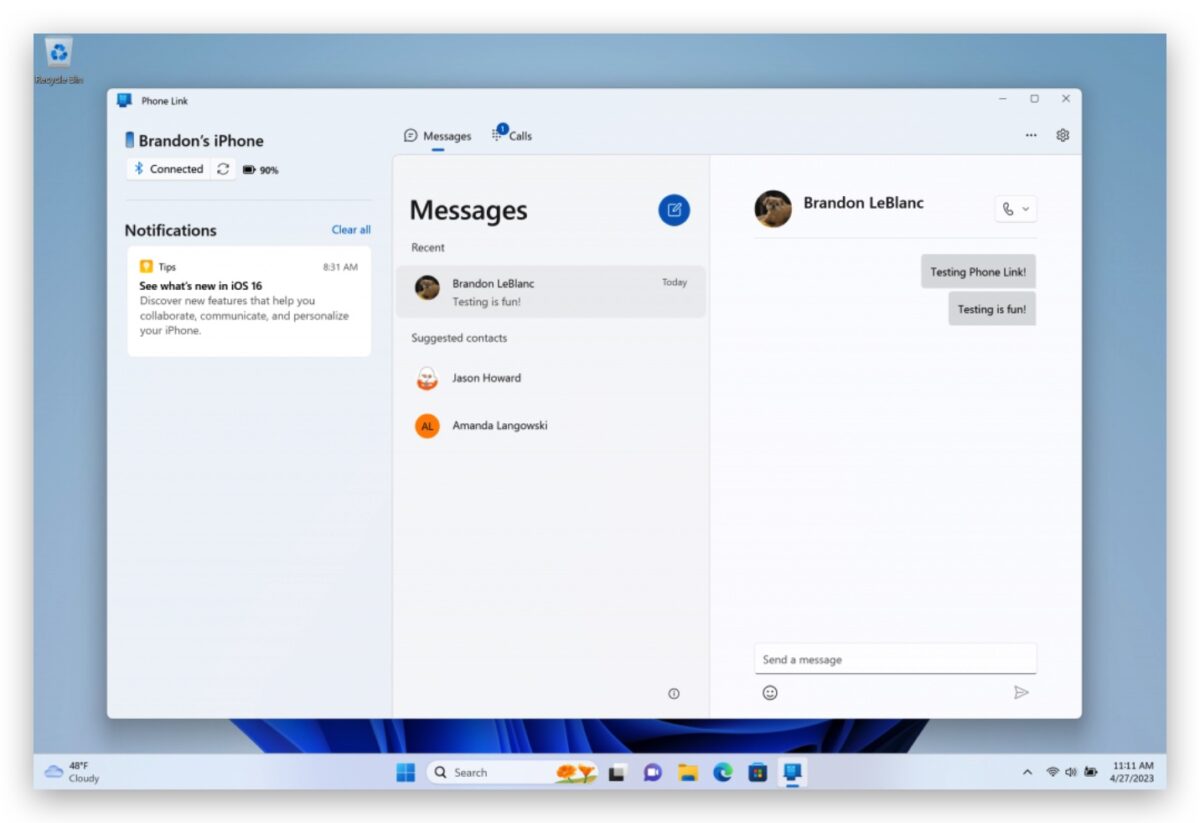Click the "Testing Phone Link!" message bubble
1200x823 pixels.
978,271
